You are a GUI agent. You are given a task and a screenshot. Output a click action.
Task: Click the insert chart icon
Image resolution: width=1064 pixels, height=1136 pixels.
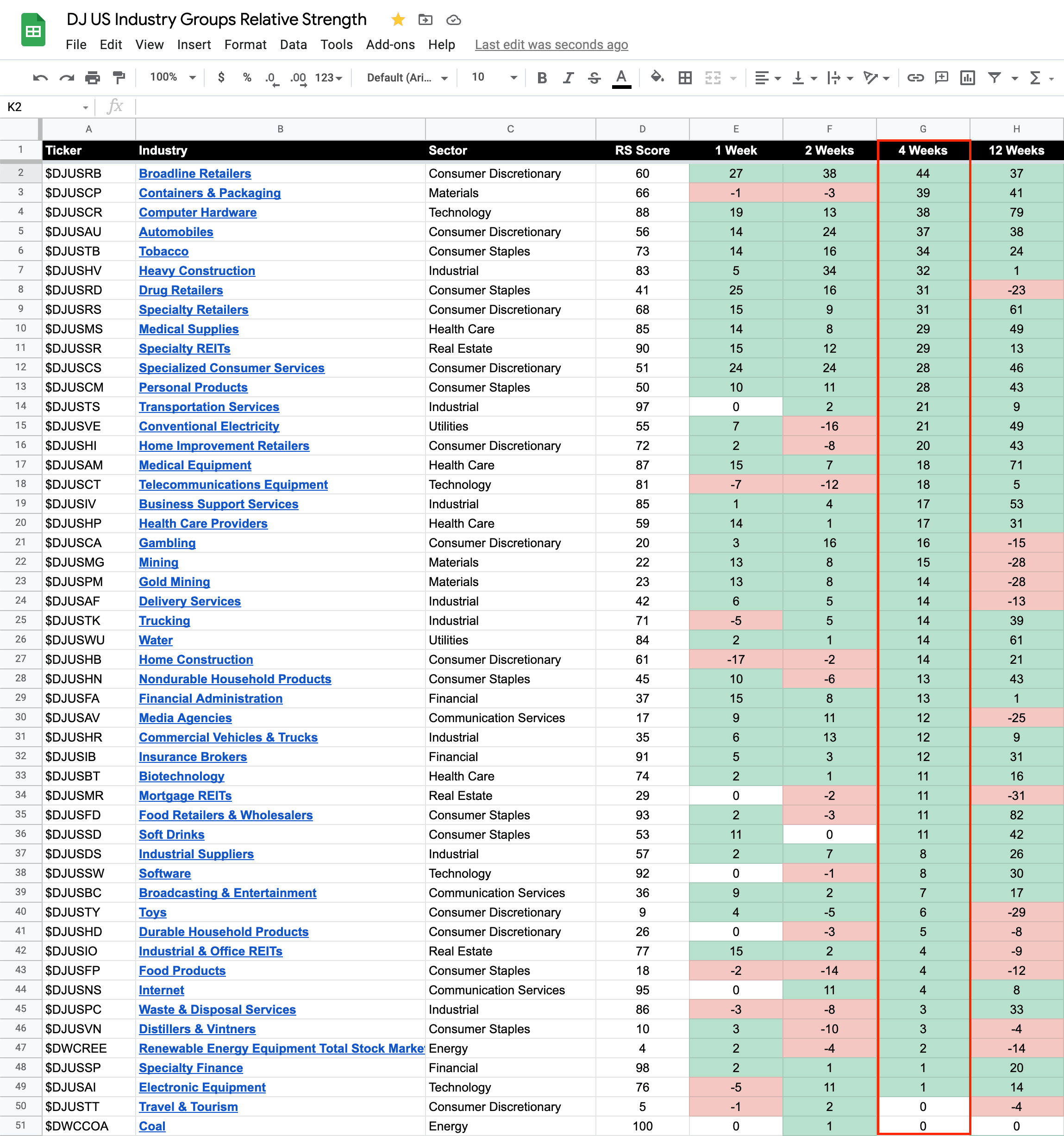point(967,78)
